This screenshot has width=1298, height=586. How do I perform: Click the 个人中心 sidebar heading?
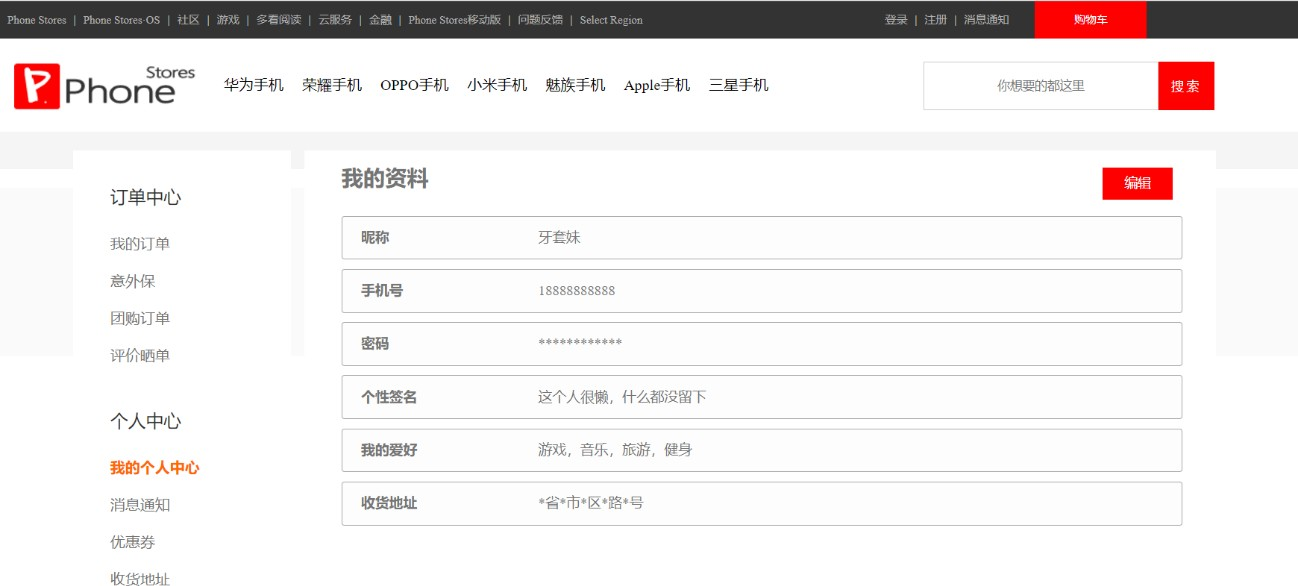click(146, 421)
